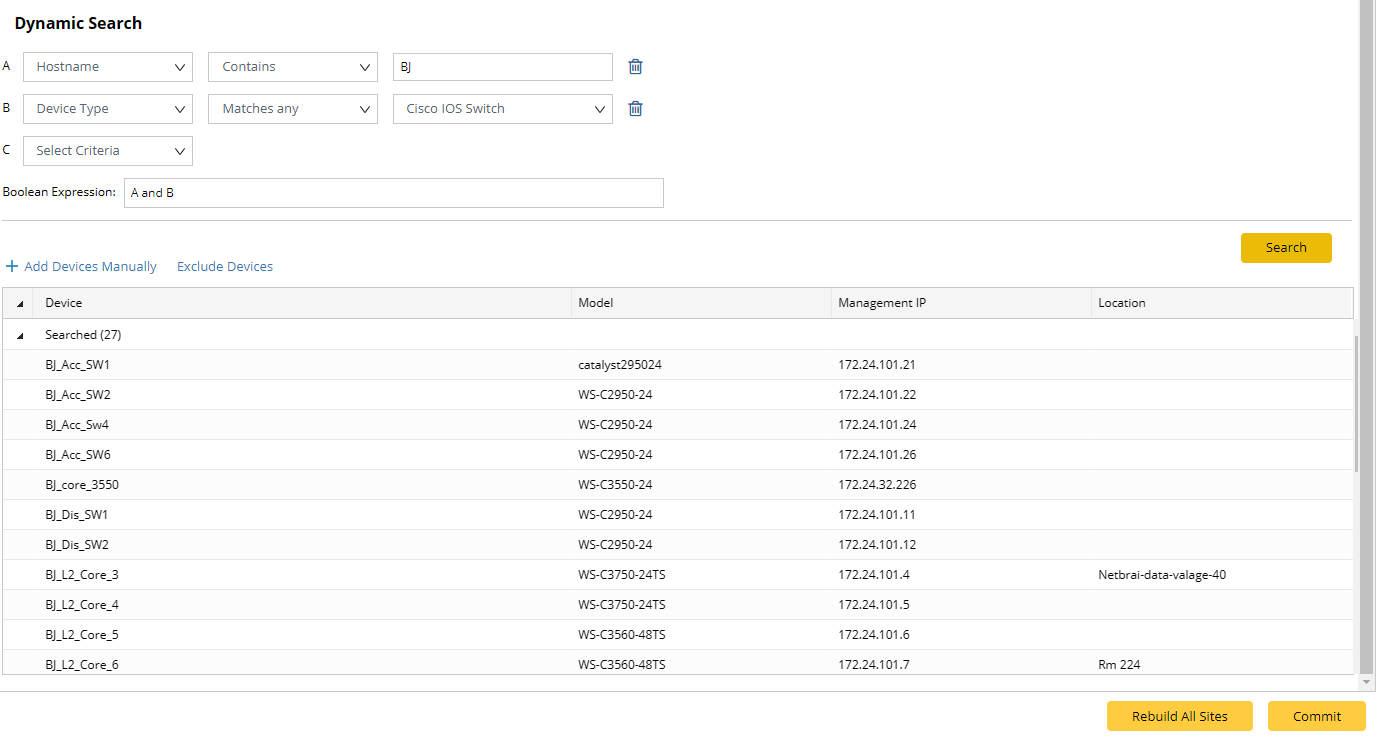This screenshot has height=746, width=1380.
Task: Toggle the table header collapse-all triangle
Action: (x=20, y=303)
